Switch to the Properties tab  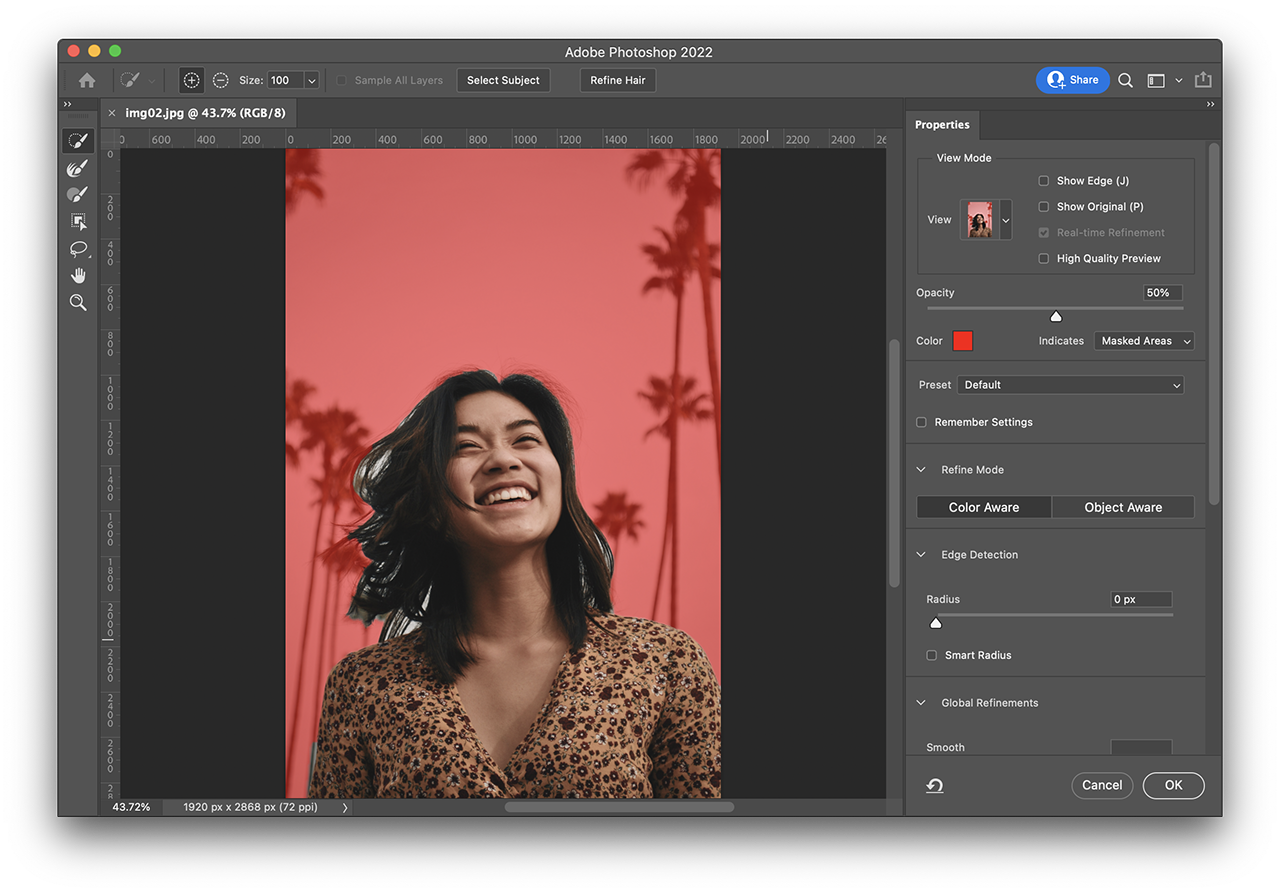click(x=942, y=125)
